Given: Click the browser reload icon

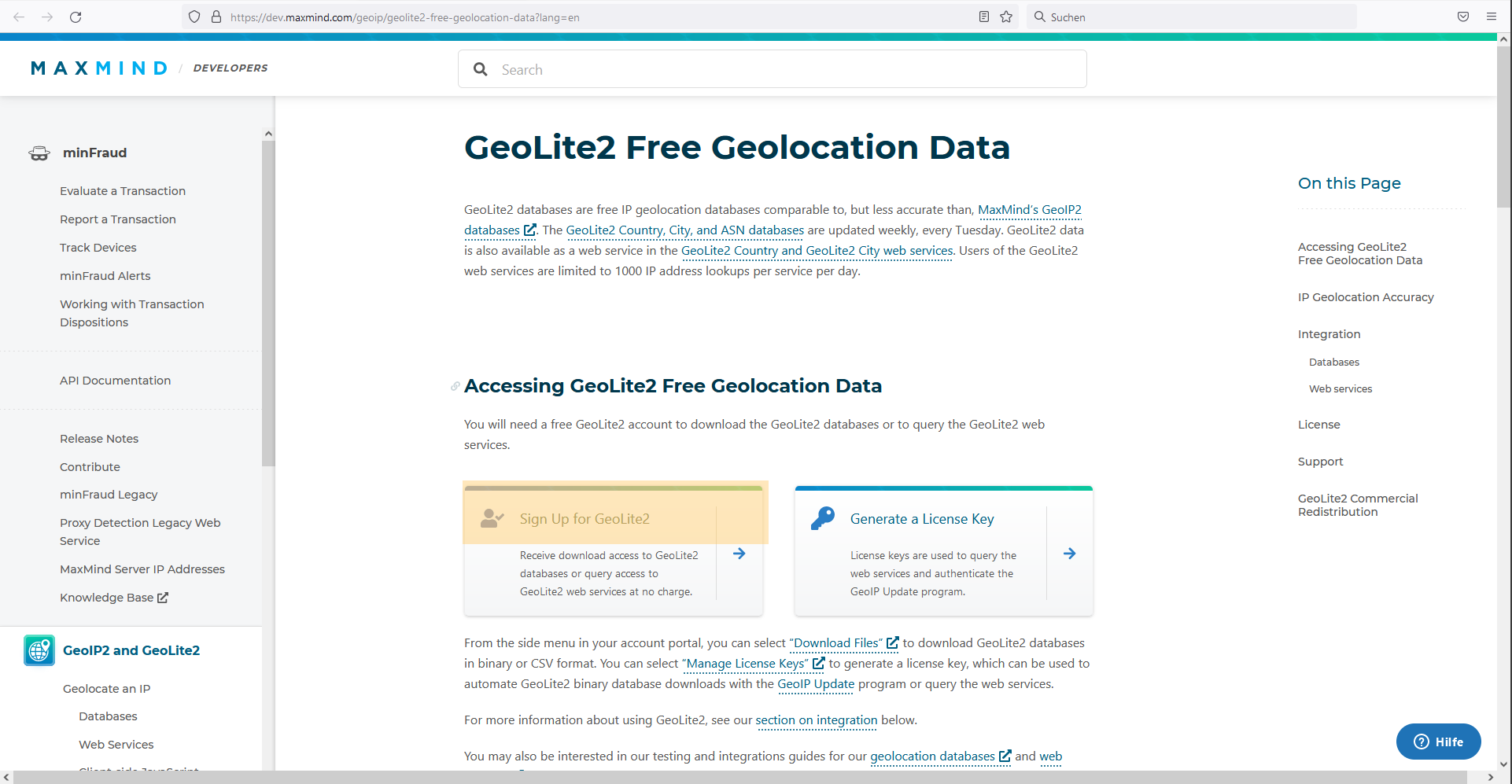Looking at the screenshot, I should coord(76,17).
